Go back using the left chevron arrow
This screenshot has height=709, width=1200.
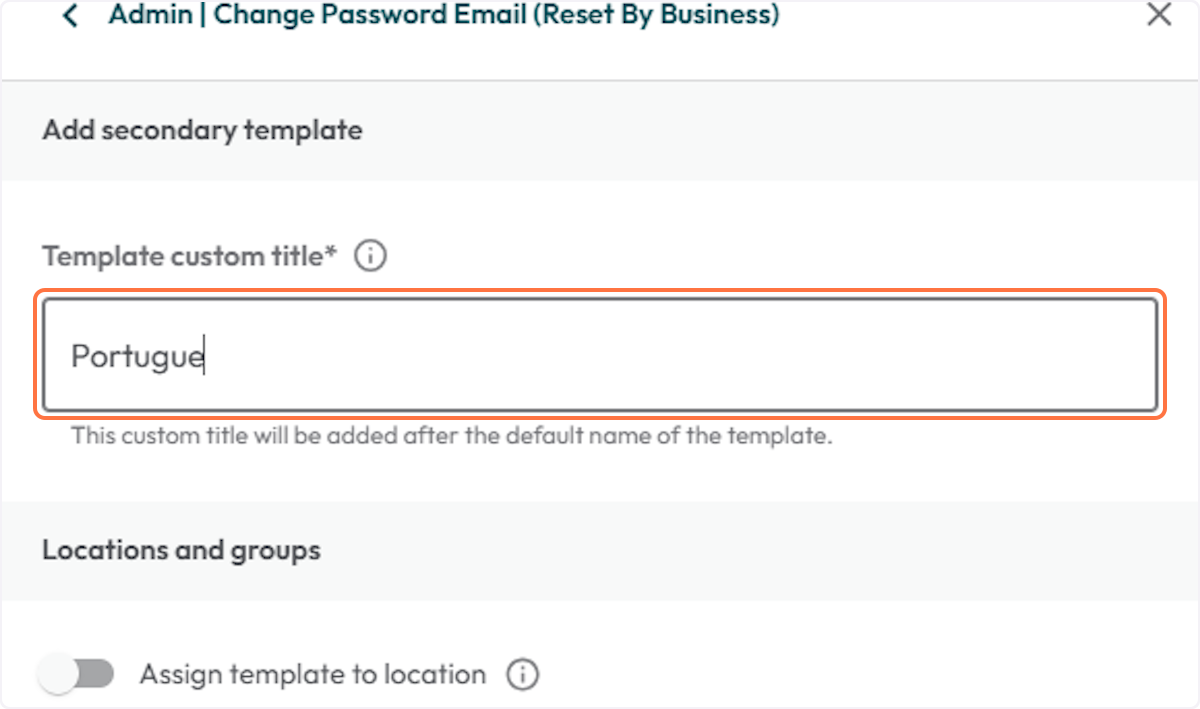(70, 16)
